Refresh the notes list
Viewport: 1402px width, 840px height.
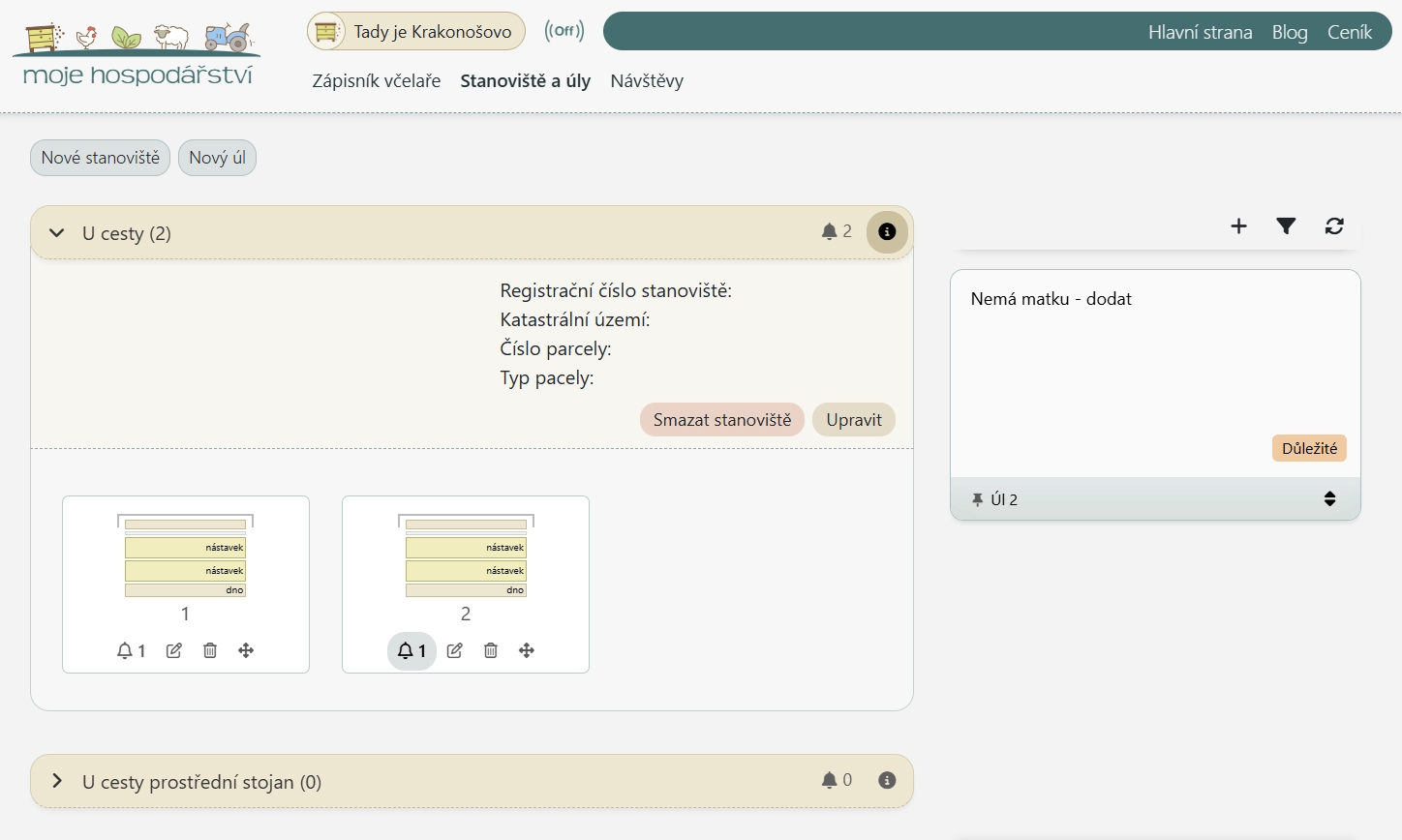point(1334,226)
